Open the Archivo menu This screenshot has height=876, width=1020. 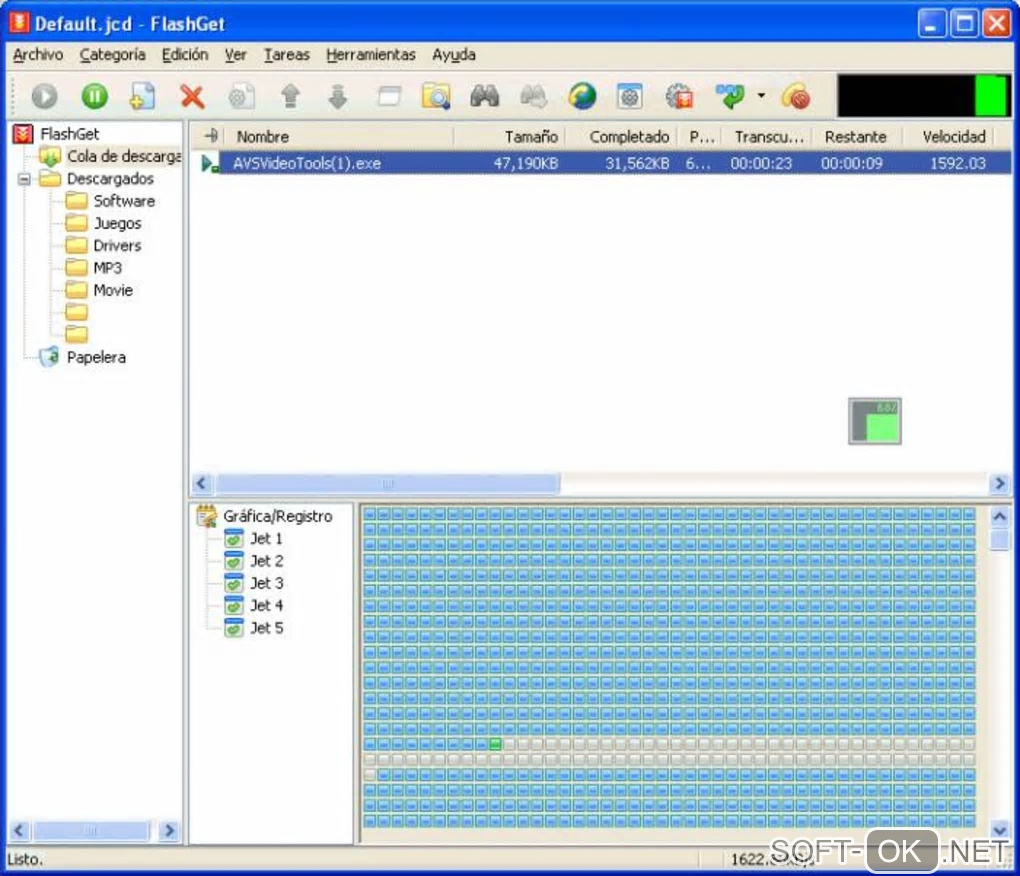click(38, 55)
